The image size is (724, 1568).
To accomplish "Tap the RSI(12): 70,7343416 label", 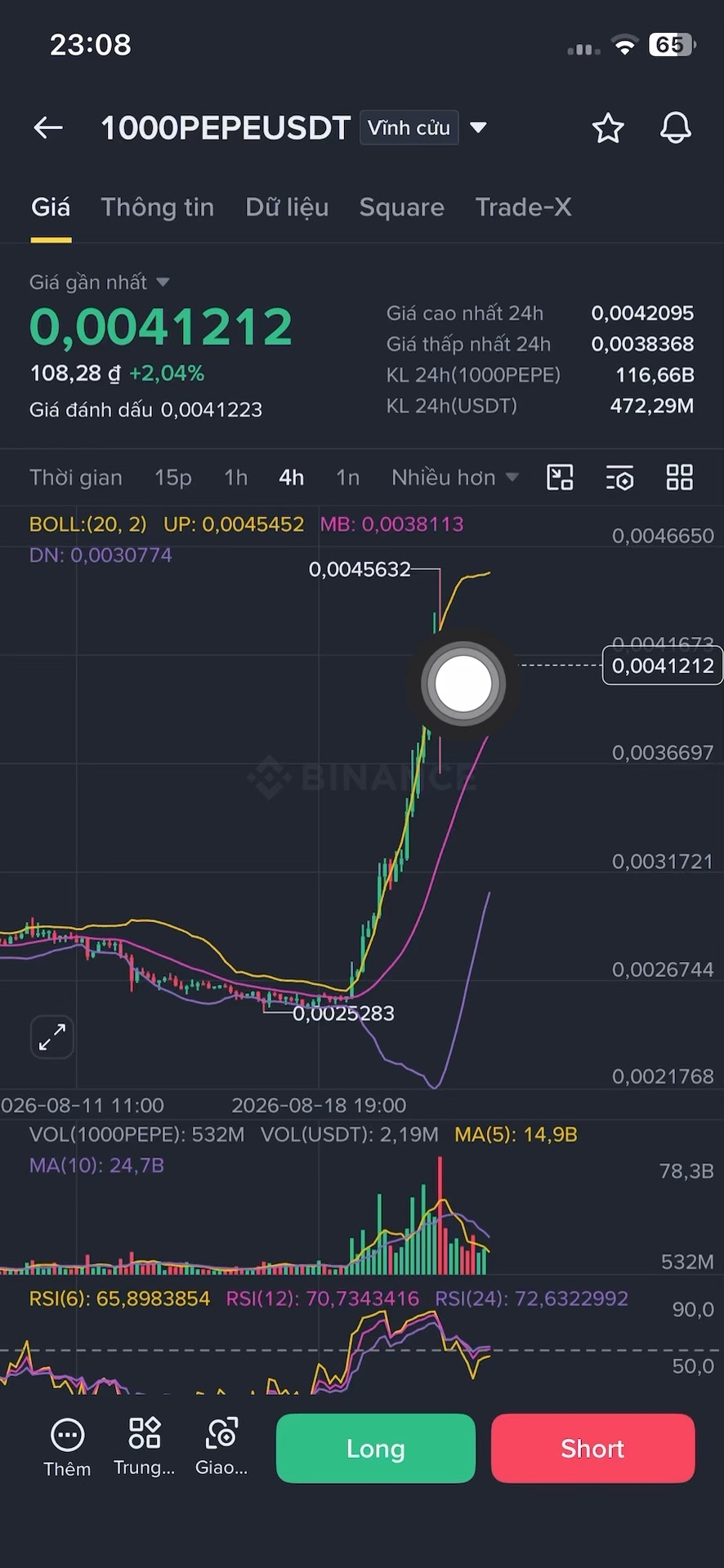I will click(322, 1298).
